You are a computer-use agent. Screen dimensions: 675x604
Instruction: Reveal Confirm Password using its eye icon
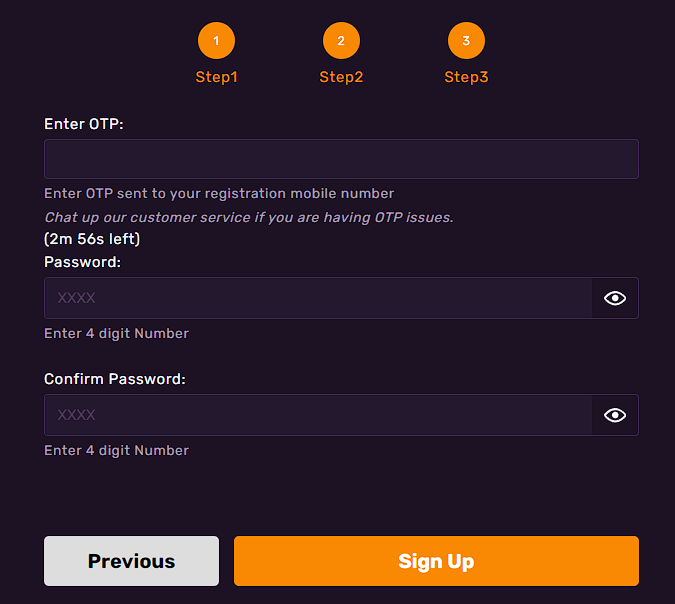pyautogui.click(x=615, y=415)
